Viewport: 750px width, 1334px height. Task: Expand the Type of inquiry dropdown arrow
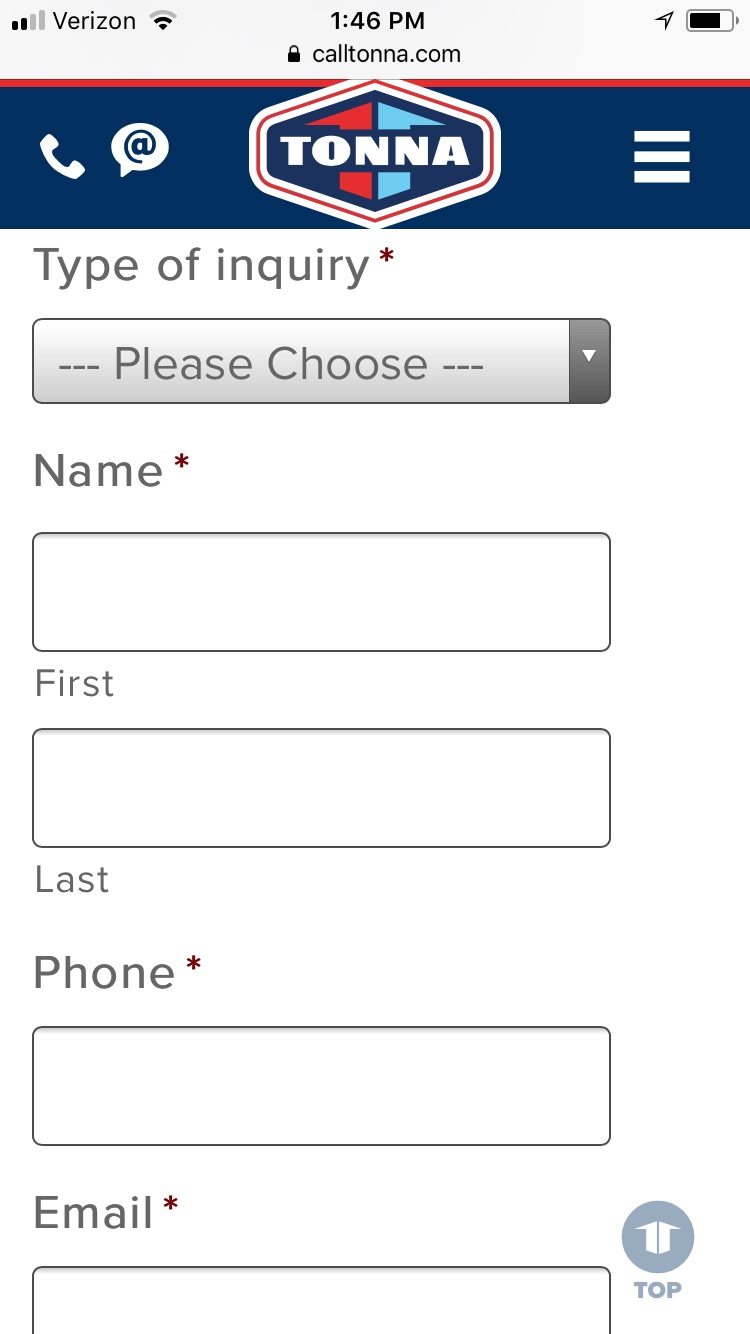[589, 361]
